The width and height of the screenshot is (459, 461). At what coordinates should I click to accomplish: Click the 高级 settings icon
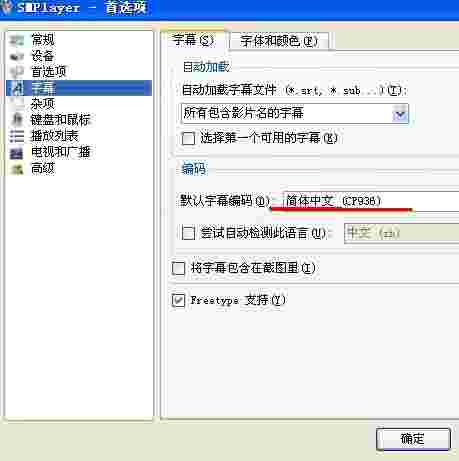tap(16, 169)
